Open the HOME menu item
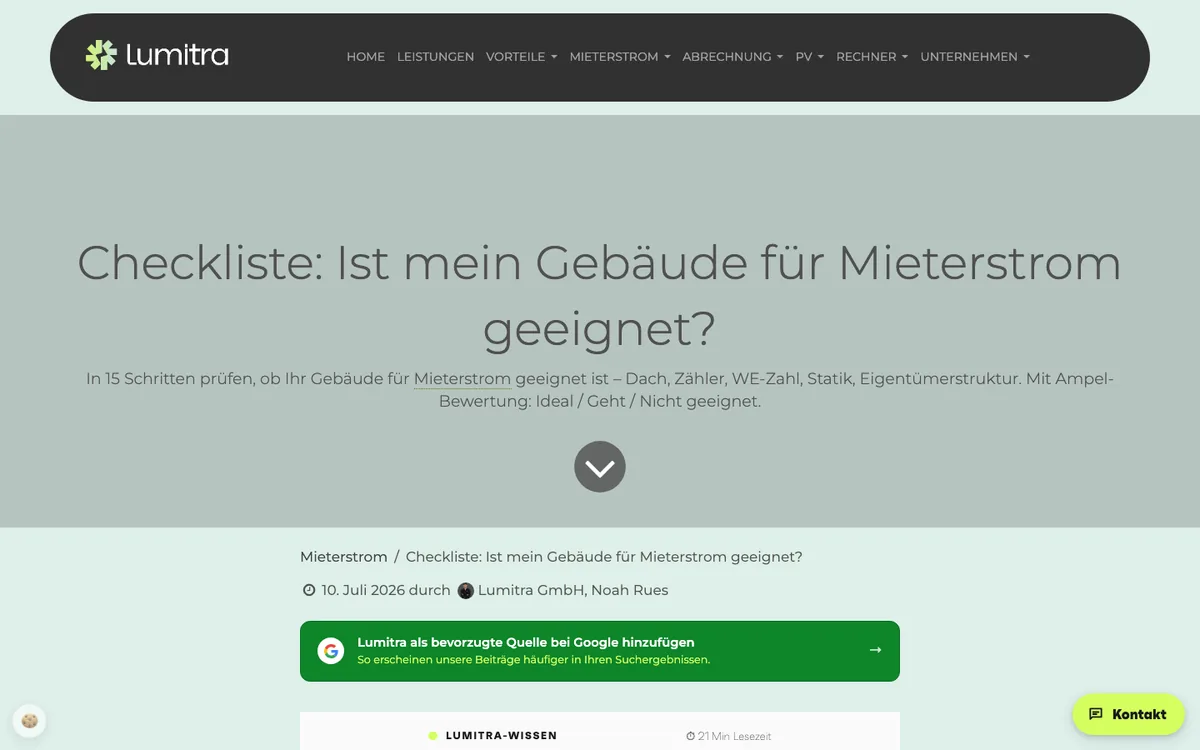 click(366, 57)
